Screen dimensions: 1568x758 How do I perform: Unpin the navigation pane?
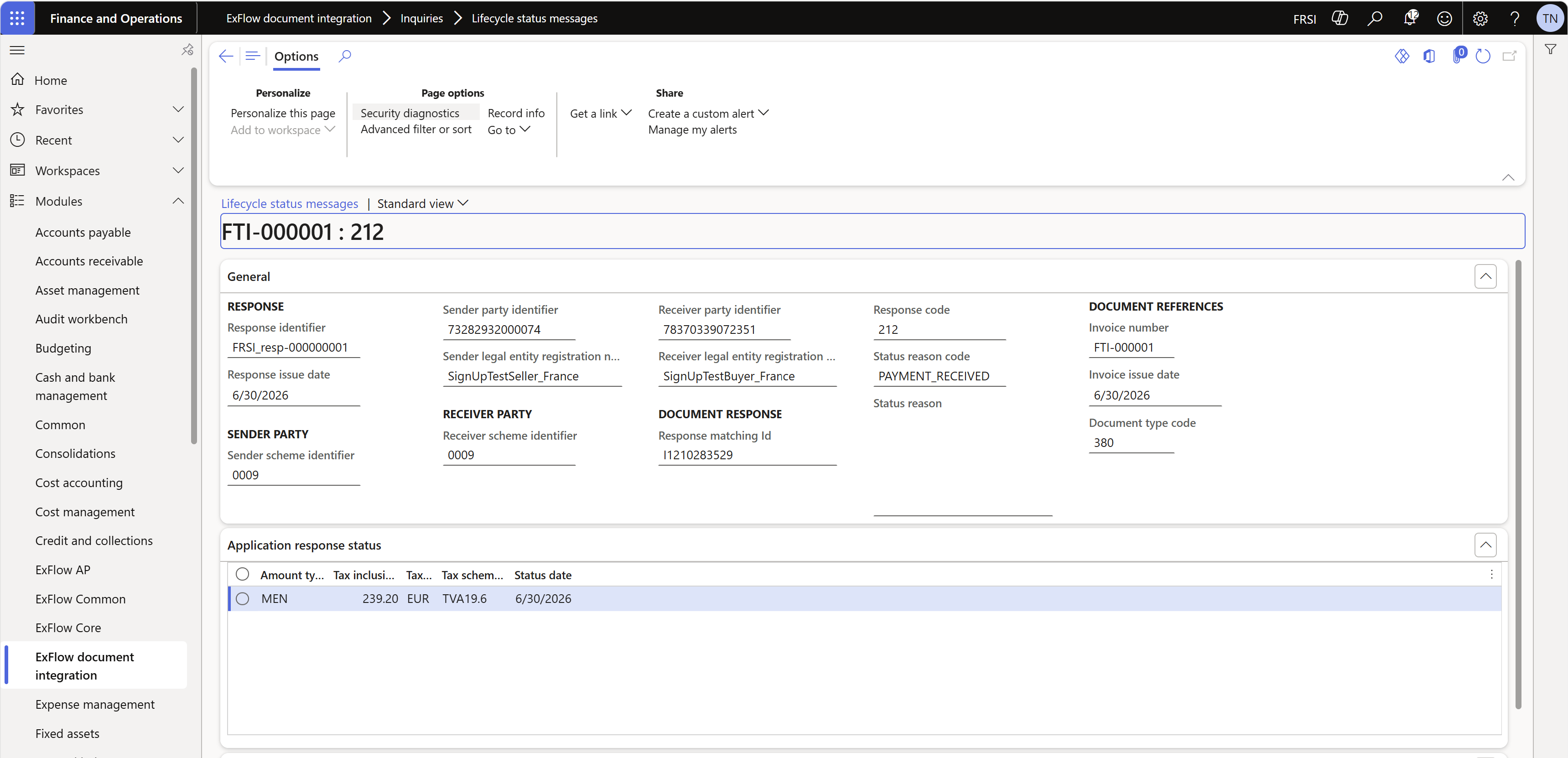tap(187, 50)
